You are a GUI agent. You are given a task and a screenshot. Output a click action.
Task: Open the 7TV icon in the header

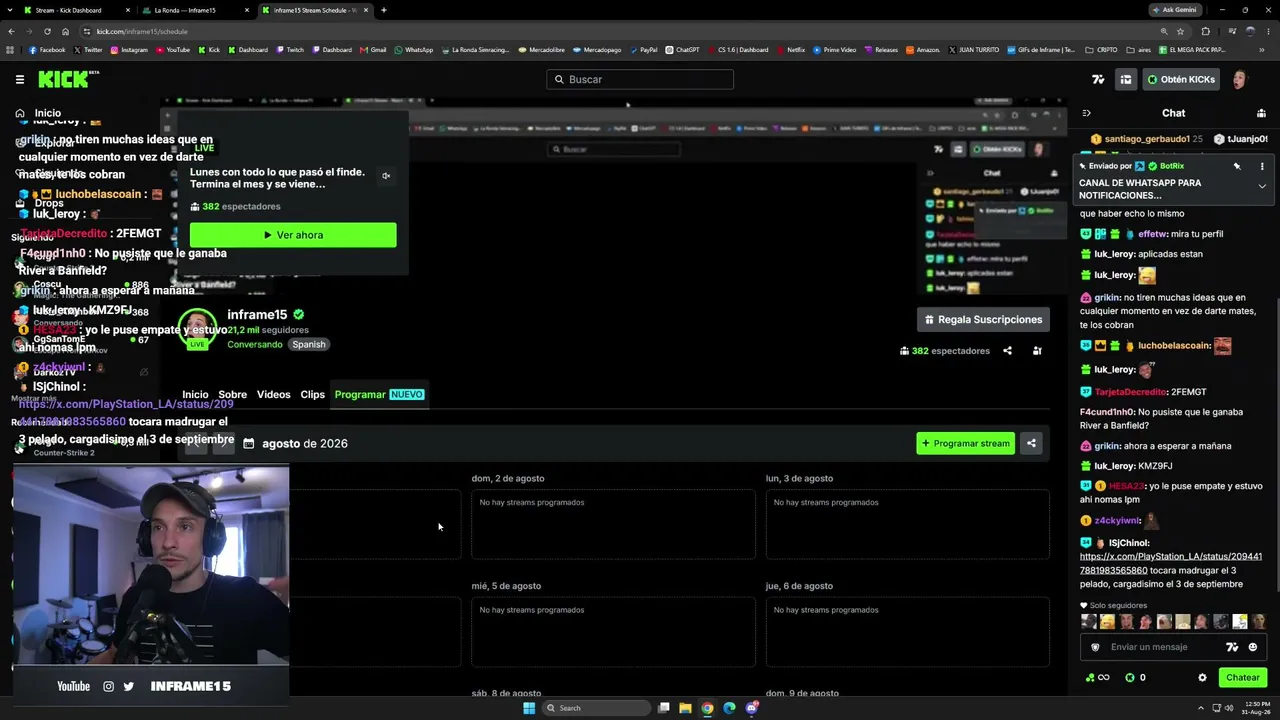(1098, 79)
